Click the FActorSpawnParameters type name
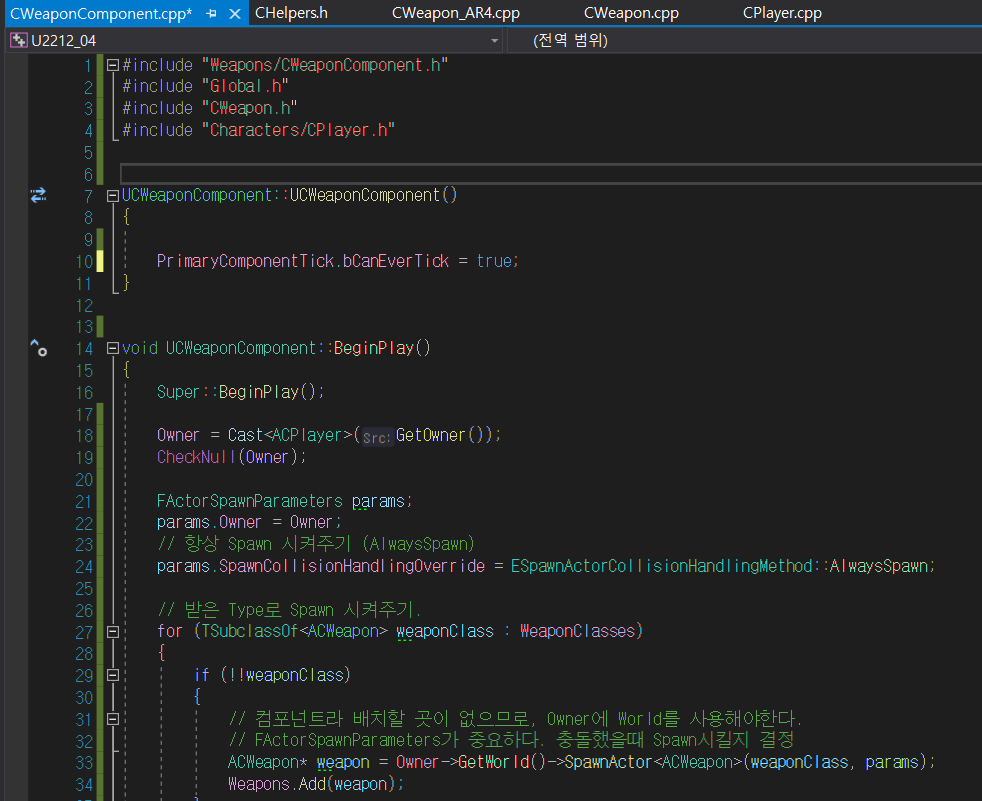The width and height of the screenshot is (982, 801). (x=249, y=501)
